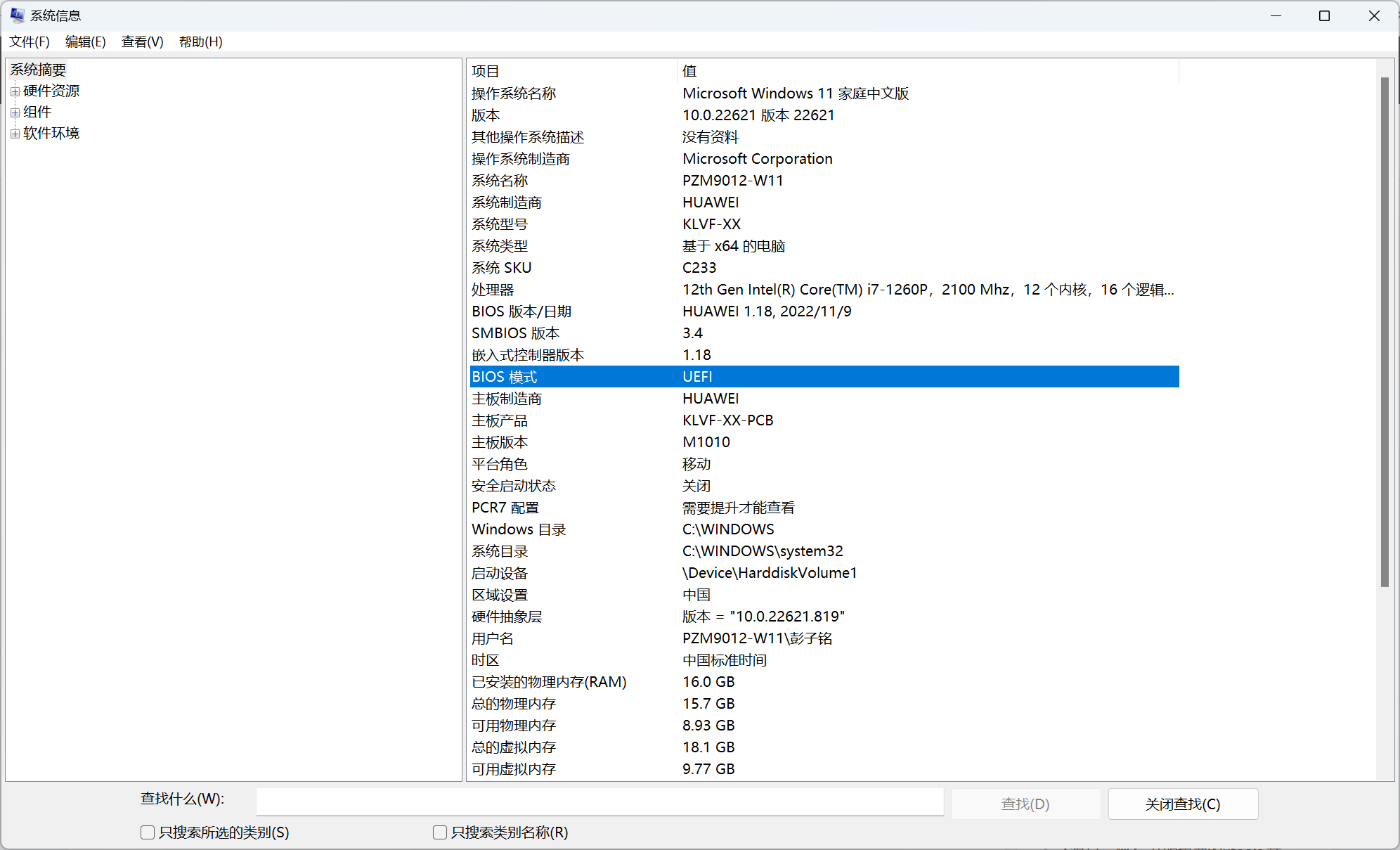Enable 只搜索所选的类别 option

(148, 832)
